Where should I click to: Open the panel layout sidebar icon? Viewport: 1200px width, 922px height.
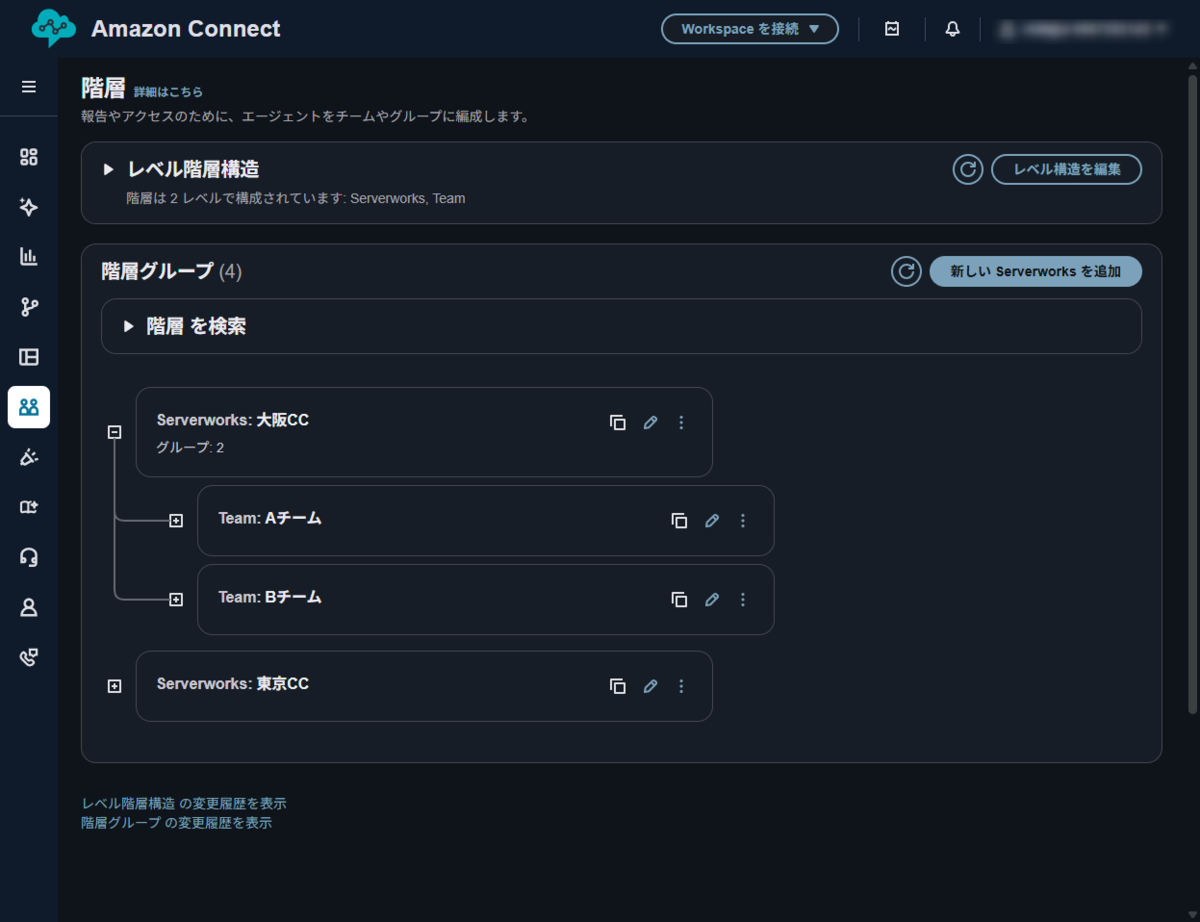coord(29,357)
